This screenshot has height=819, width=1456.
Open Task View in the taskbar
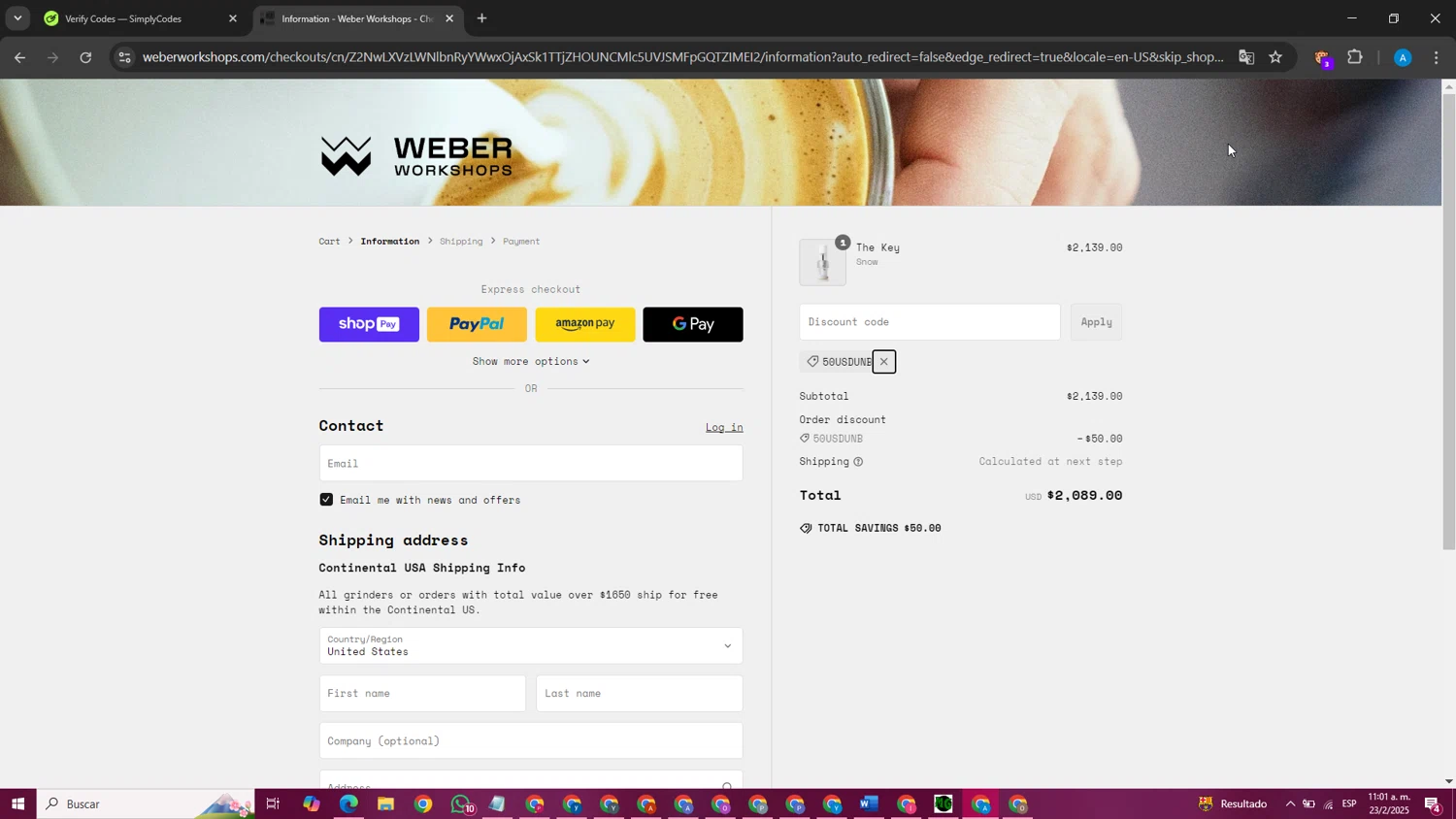pyautogui.click(x=273, y=803)
